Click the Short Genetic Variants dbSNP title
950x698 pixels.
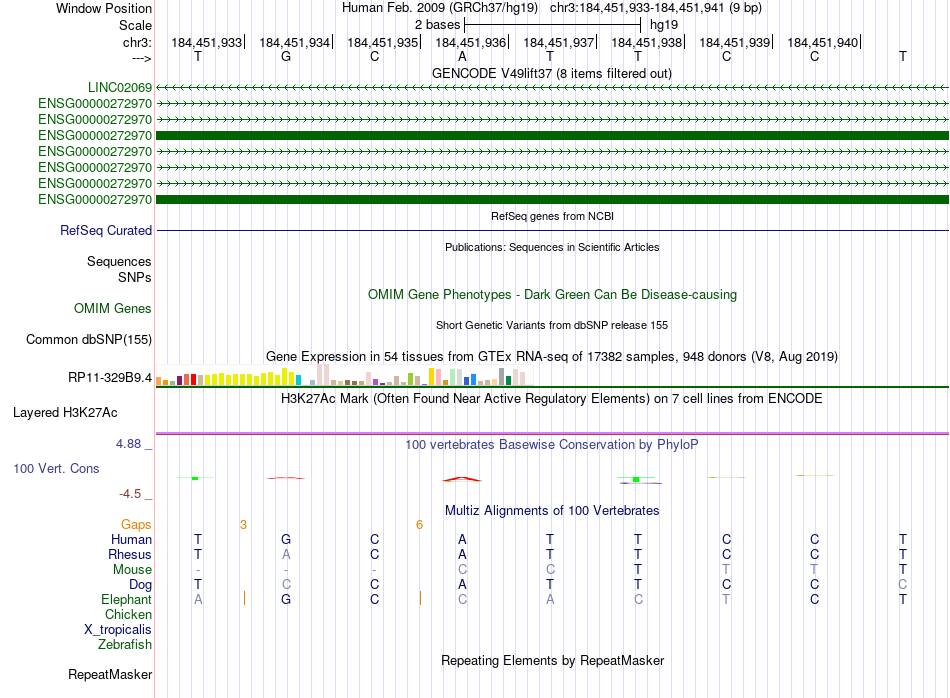(552, 325)
